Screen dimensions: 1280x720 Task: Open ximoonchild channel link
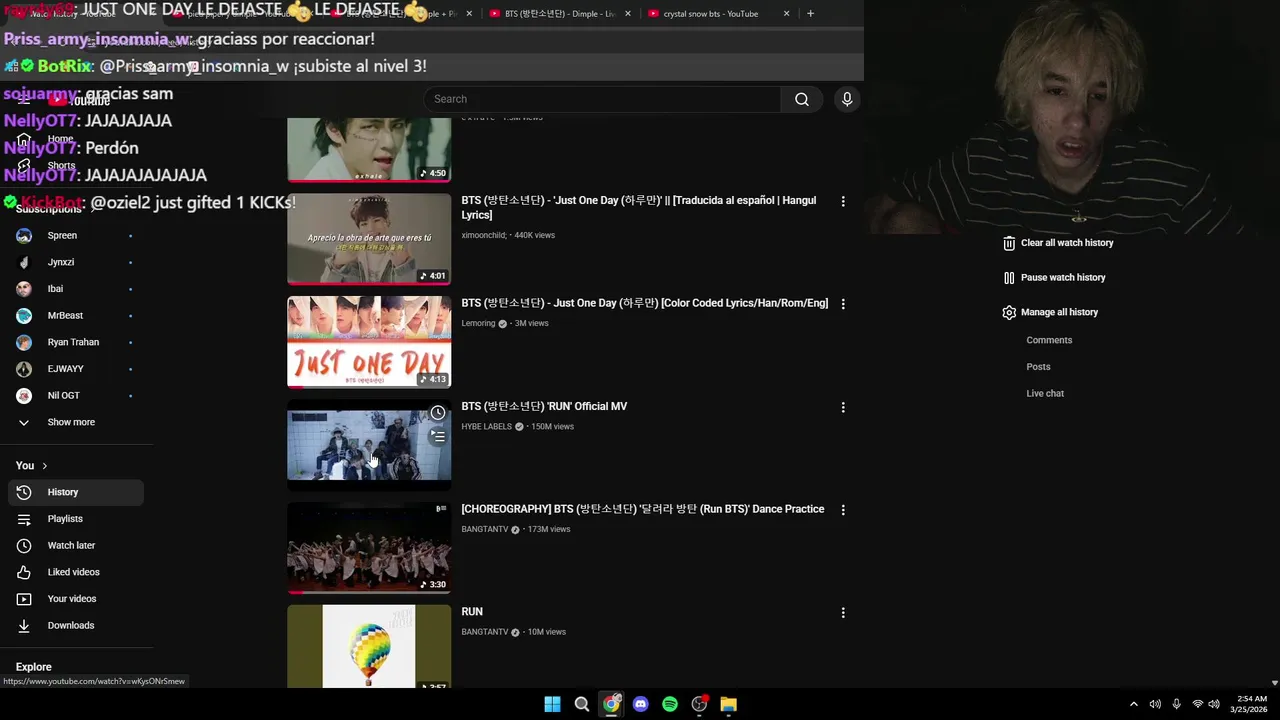484,236
